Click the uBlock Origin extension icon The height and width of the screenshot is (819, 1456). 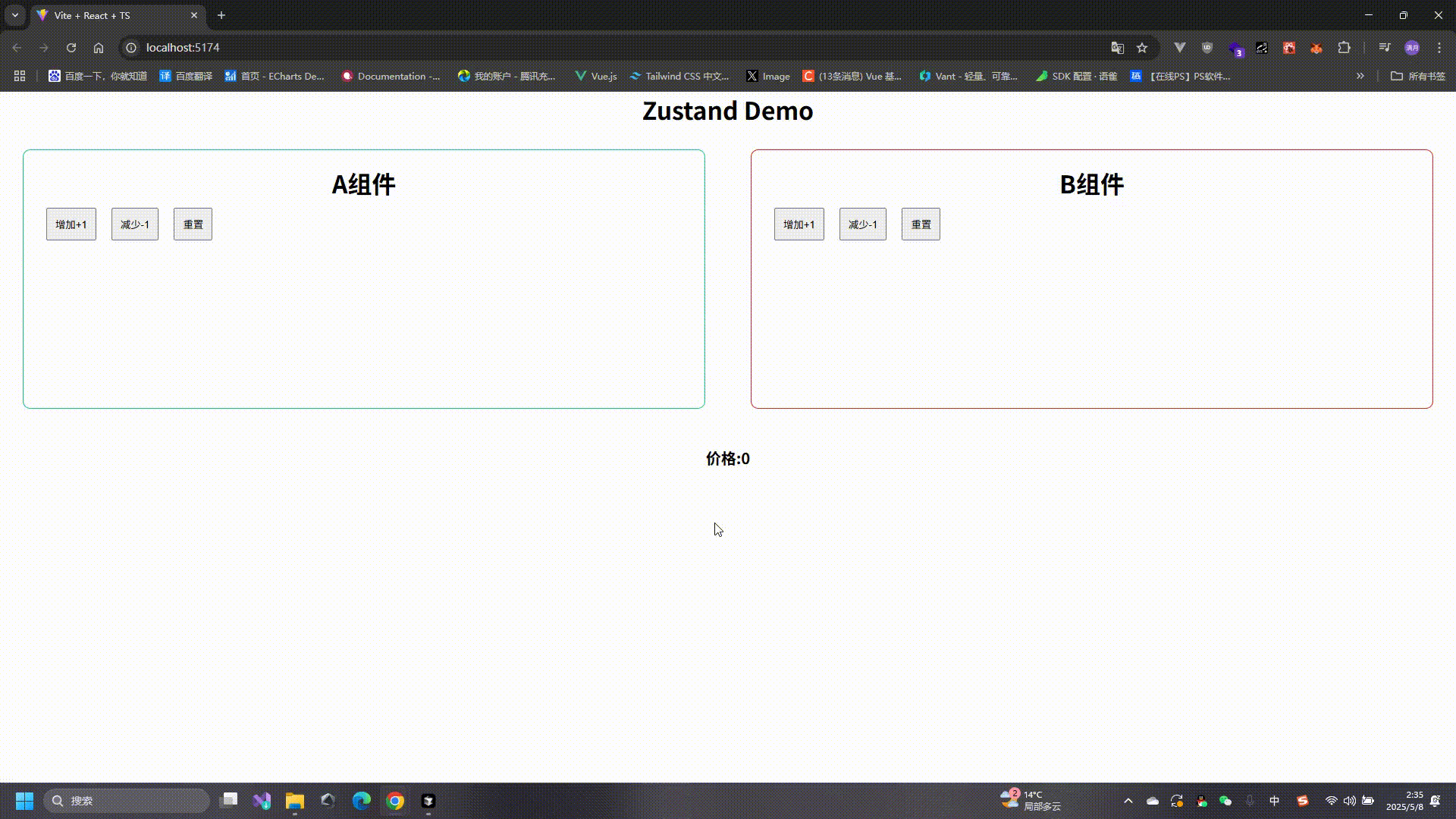click(x=1207, y=47)
